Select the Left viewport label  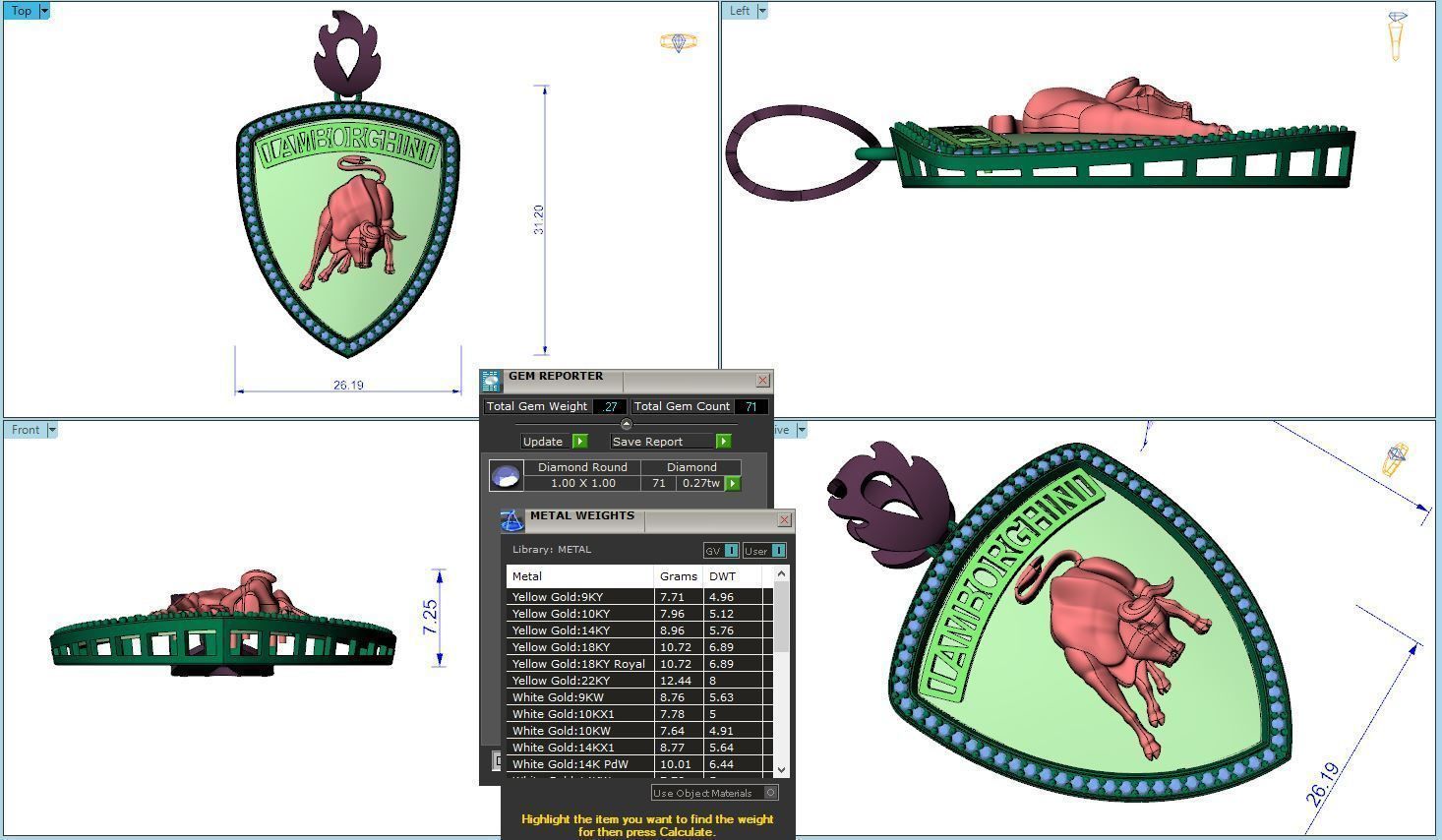pos(740,11)
